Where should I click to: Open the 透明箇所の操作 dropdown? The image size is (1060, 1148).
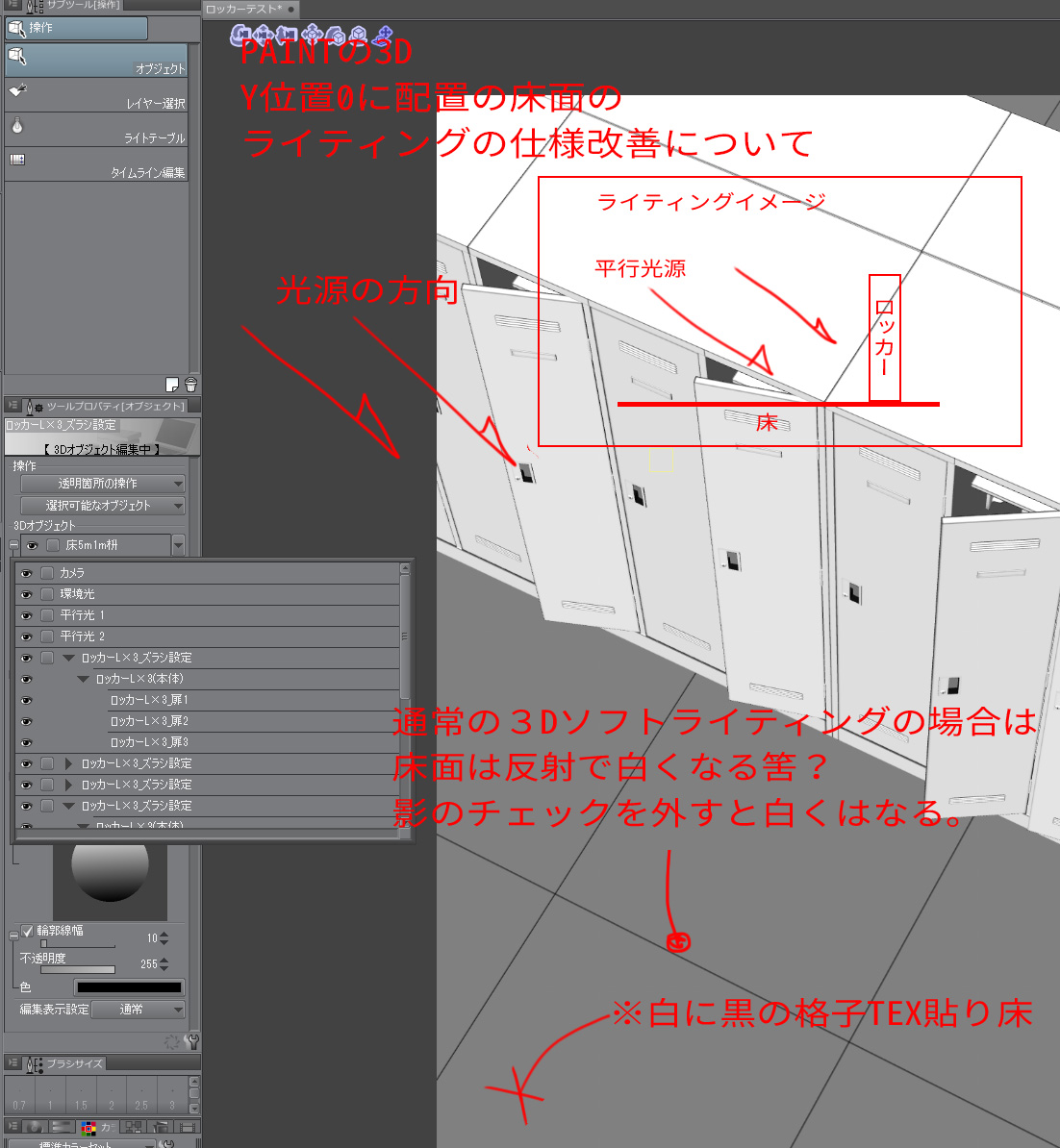(x=103, y=484)
